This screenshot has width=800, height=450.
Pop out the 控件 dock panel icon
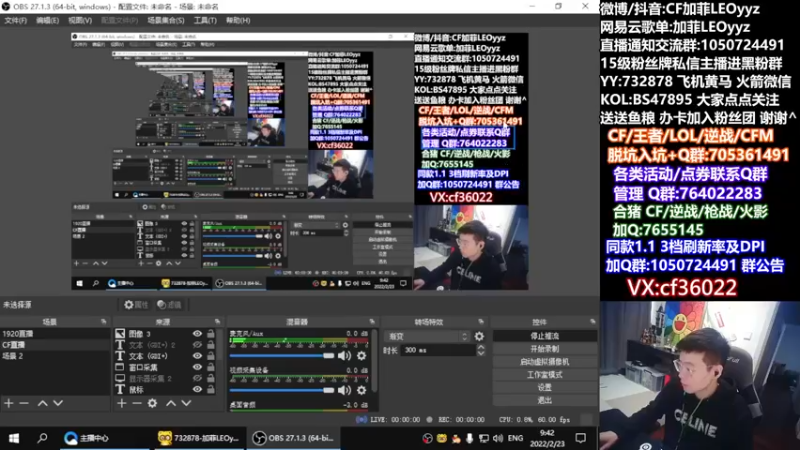point(592,321)
